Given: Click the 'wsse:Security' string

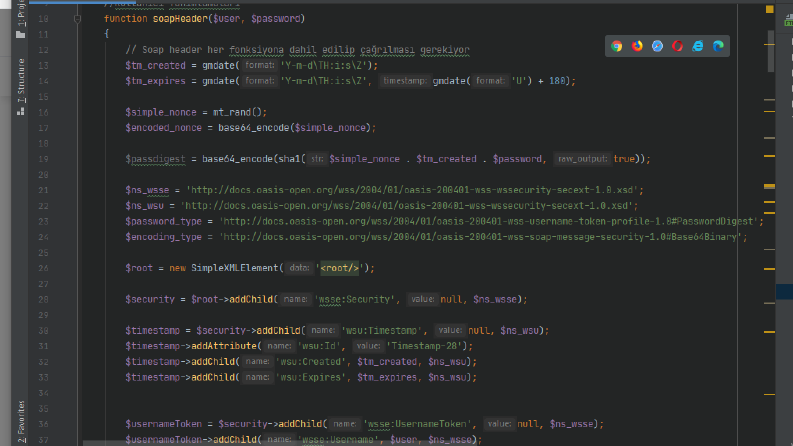Looking at the screenshot, I should pos(355,299).
